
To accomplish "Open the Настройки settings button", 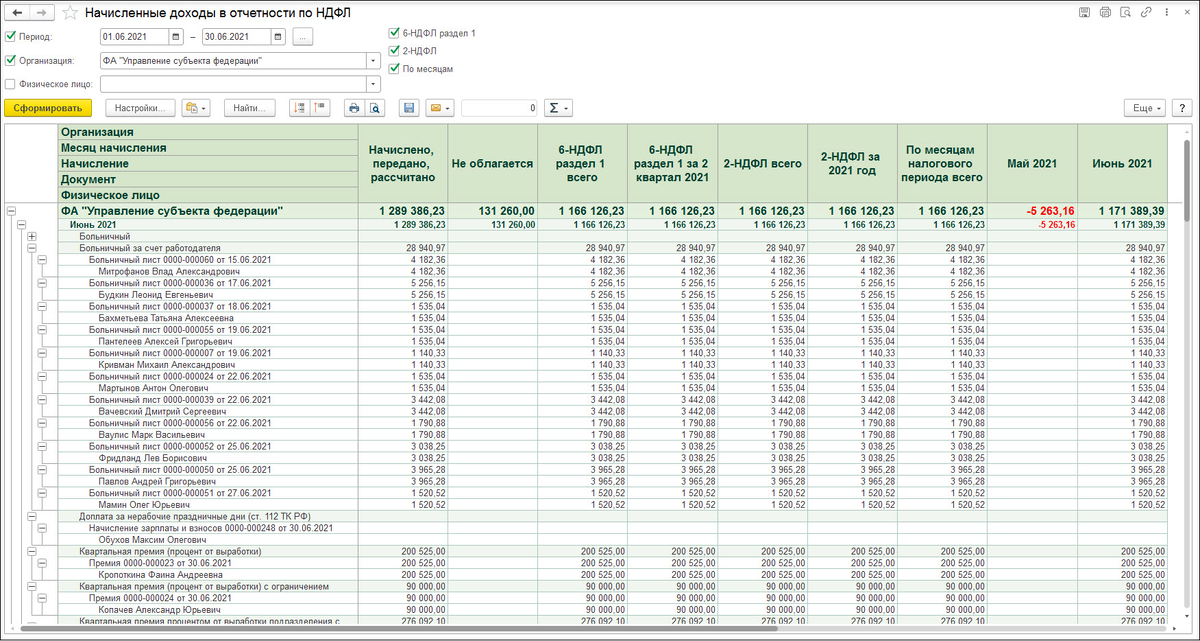I will tap(140, 108).
